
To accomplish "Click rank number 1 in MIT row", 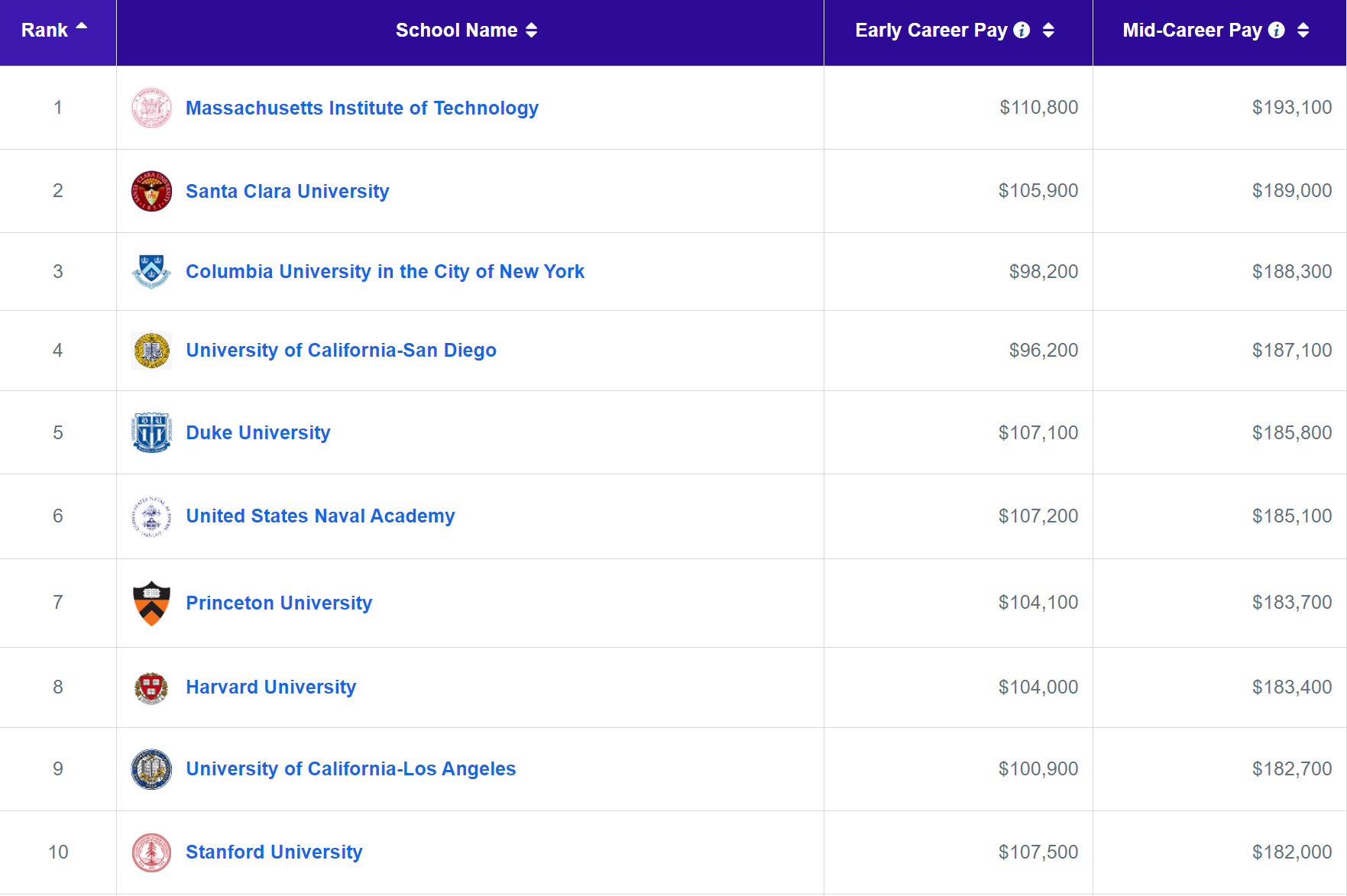I will (x=58, y=107).
